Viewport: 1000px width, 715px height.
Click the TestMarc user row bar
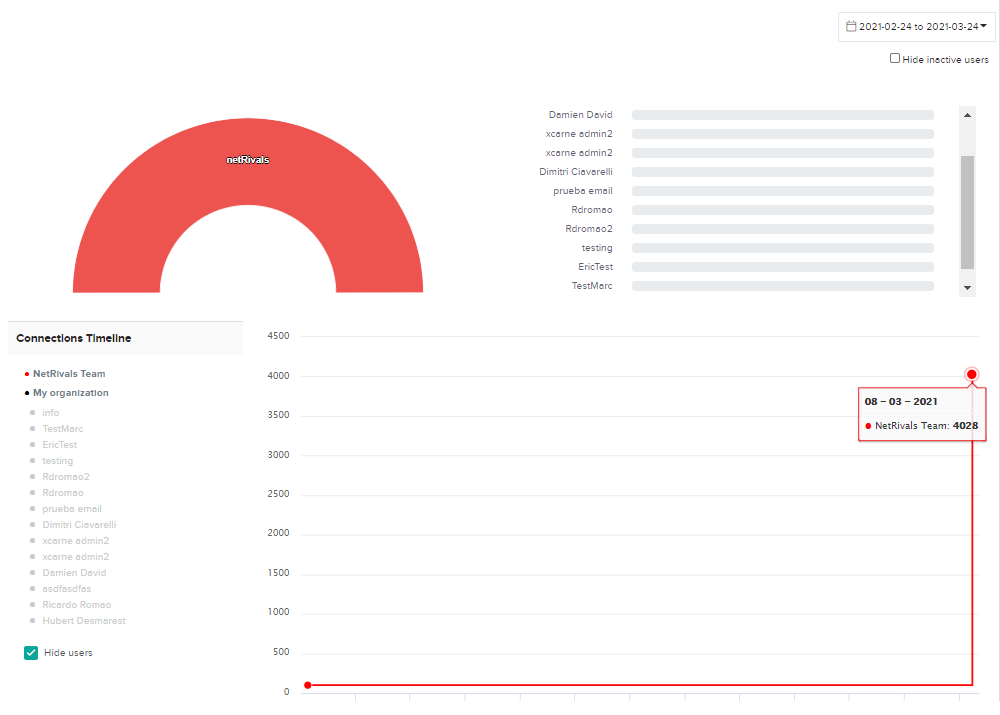782,286
